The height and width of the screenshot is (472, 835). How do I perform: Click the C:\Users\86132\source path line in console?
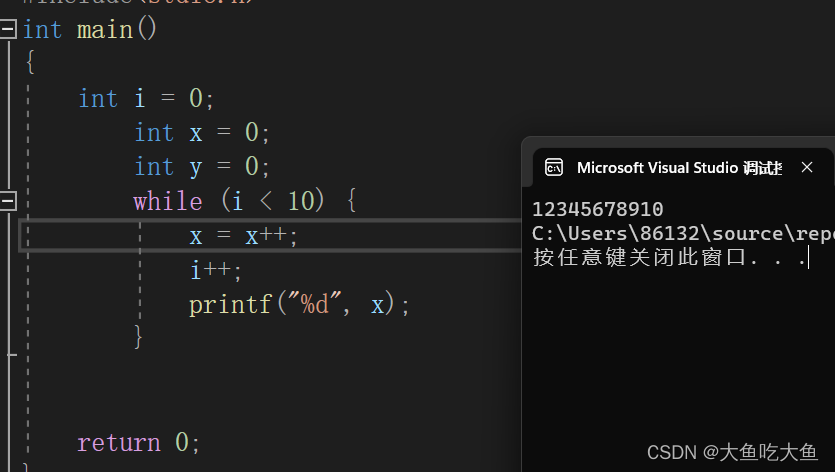click(683, 233)
